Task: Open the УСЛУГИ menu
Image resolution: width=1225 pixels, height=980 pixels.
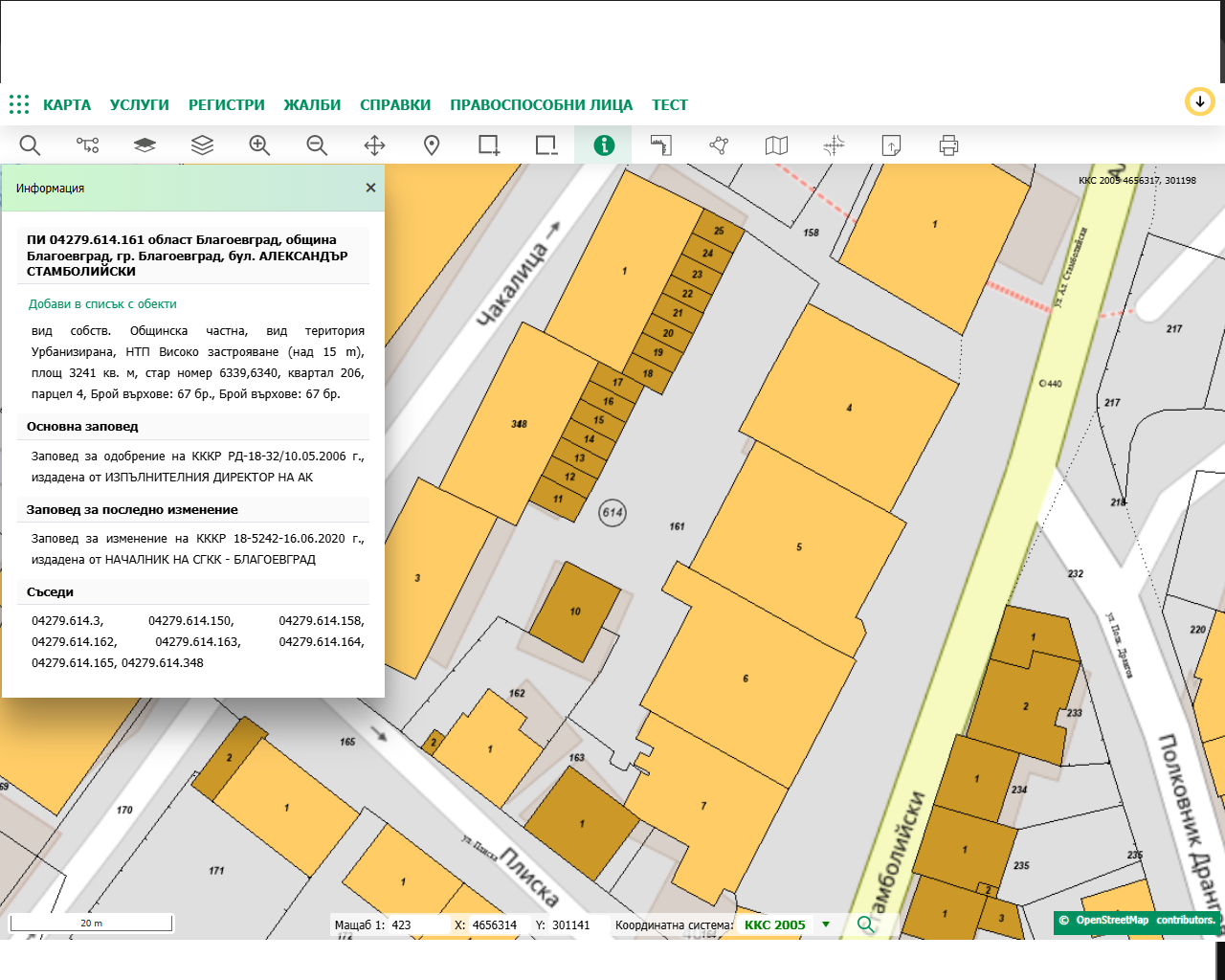Action: [139, 105]
